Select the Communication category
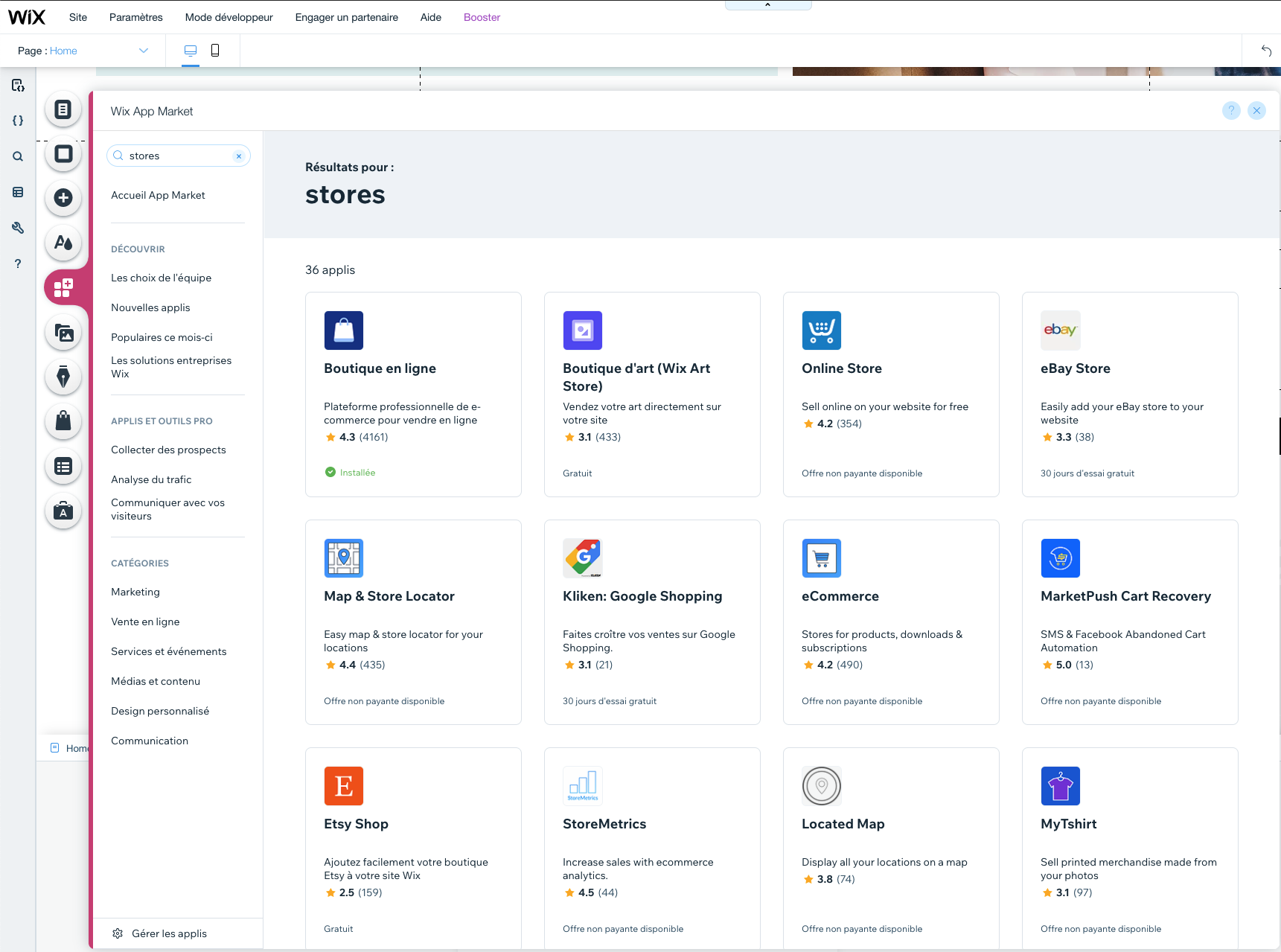Screen dimensions: 1281x952 150,741
